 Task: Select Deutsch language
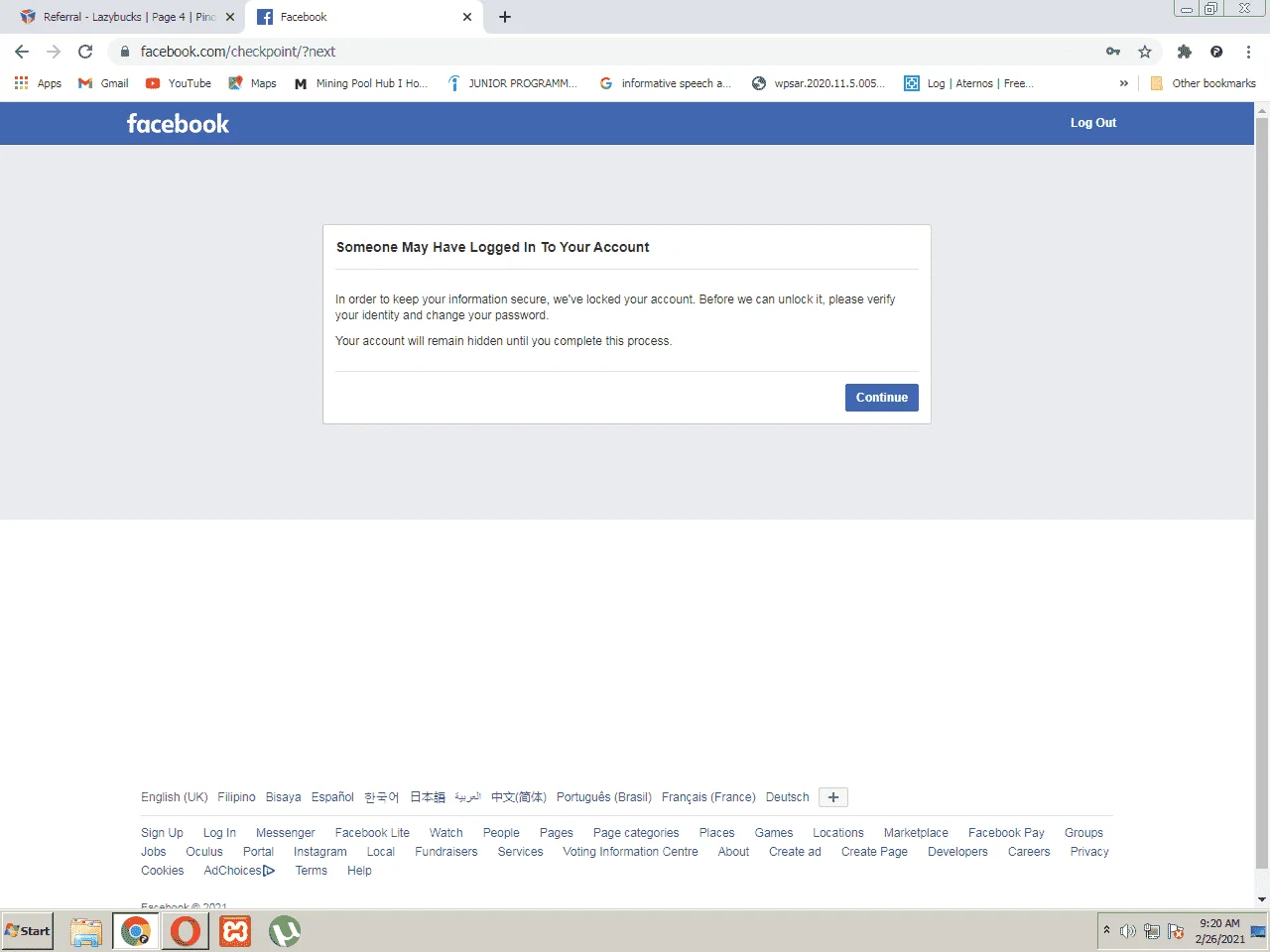(787, 797)
